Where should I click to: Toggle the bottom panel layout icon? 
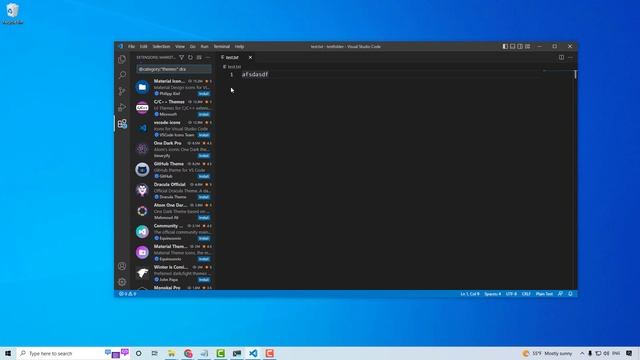point(513,47)
